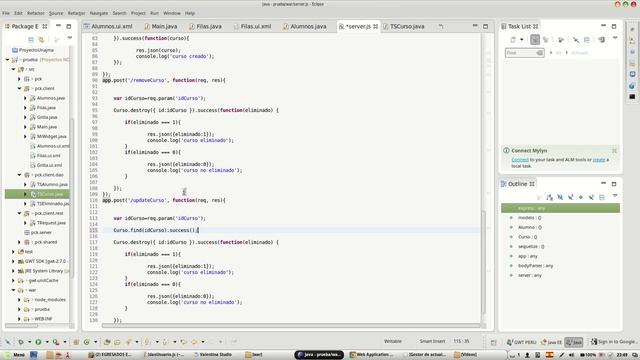Expand the node_modules folder
Image resolution: width=640 pixels, height=360 pixels.
19,300
